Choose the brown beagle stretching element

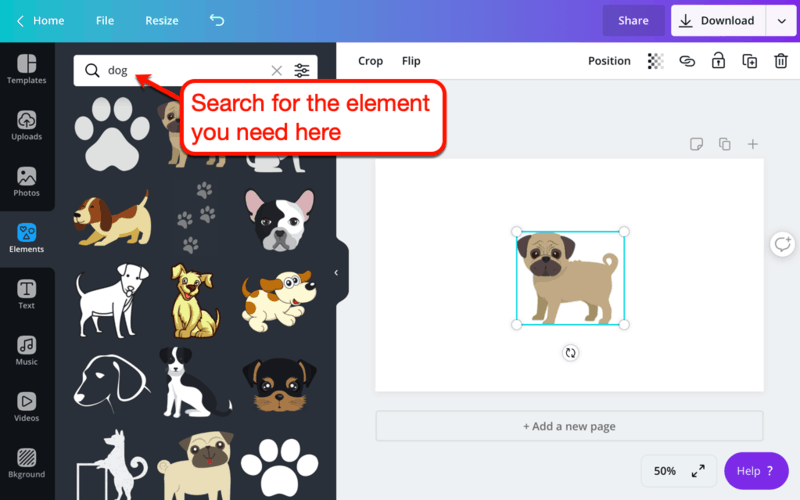point(113,218)
